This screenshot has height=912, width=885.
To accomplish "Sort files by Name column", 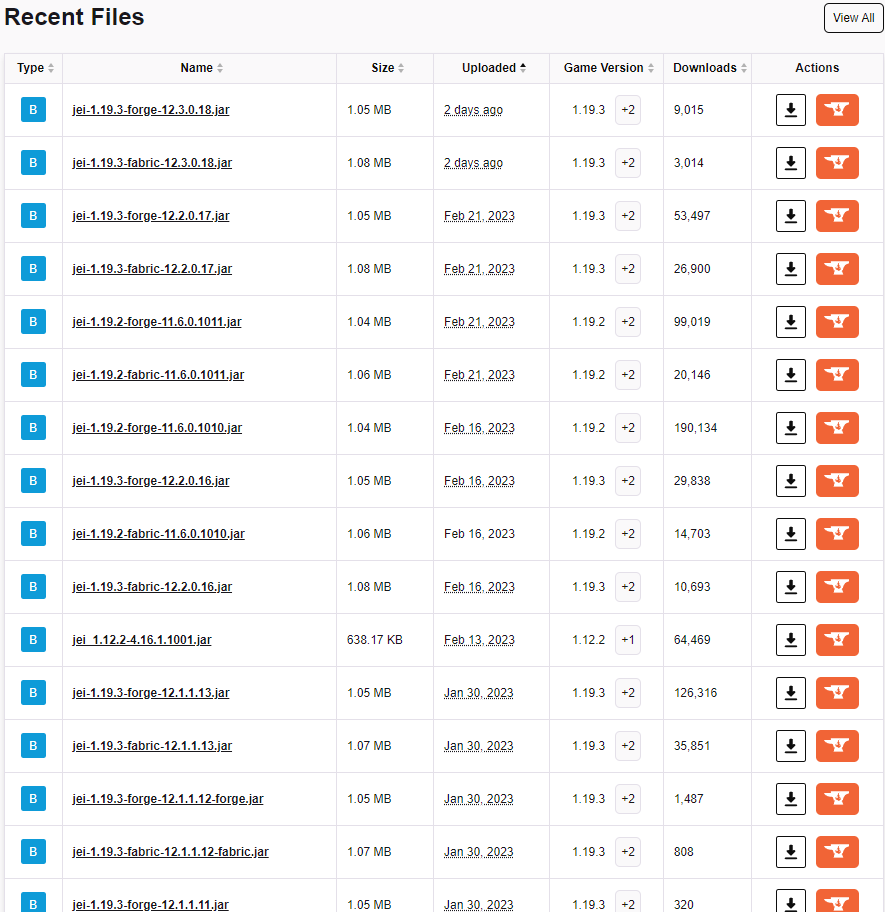I will (201, 68).
